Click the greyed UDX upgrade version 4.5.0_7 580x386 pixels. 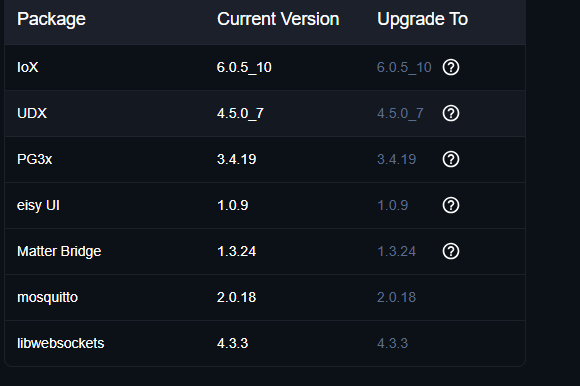click(400, 114)
